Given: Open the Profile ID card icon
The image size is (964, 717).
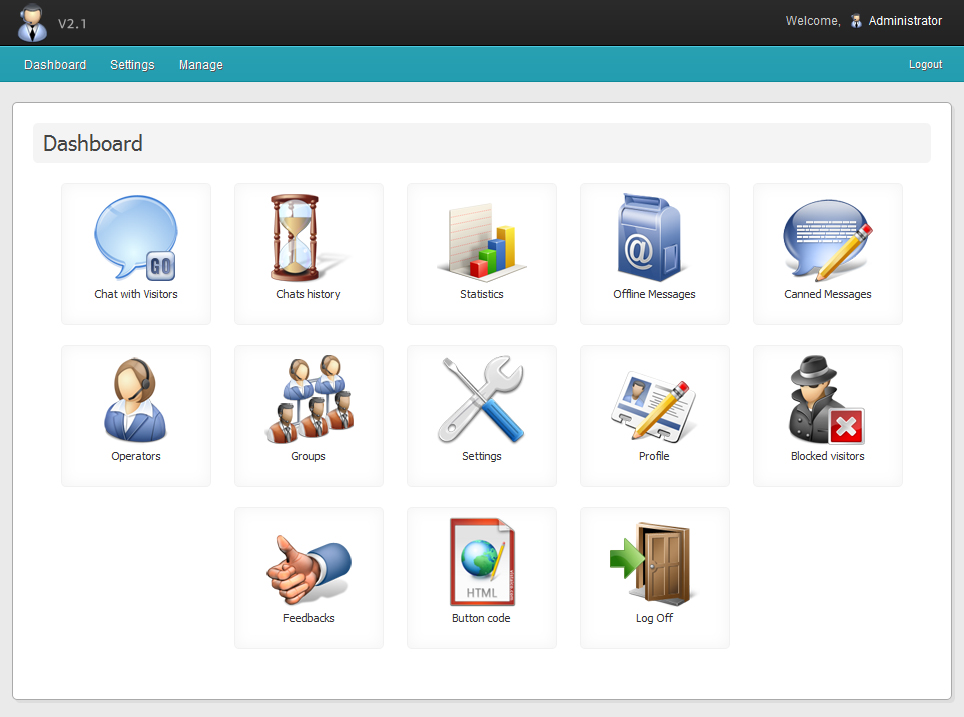Looking at the screenshot, I should click(654, 406).
